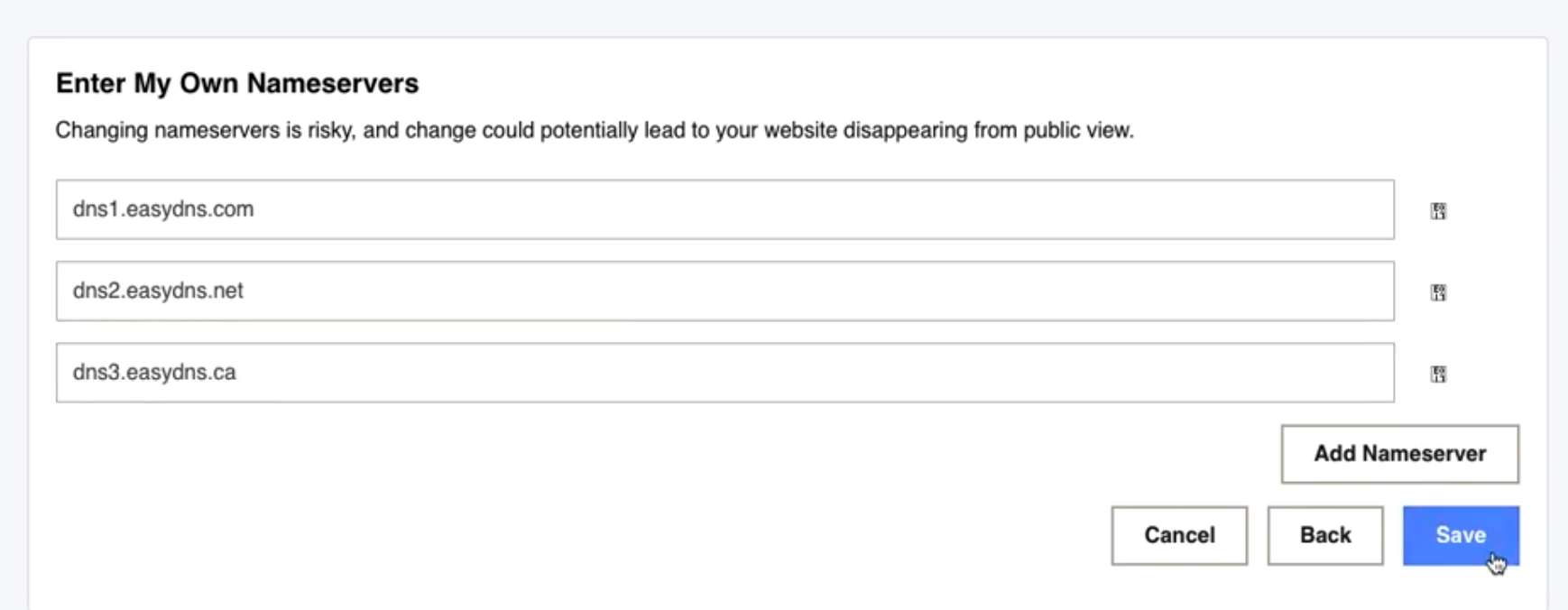Click the blue Save button
This screenshot has width=1568, height=610.
point(1461,535)
